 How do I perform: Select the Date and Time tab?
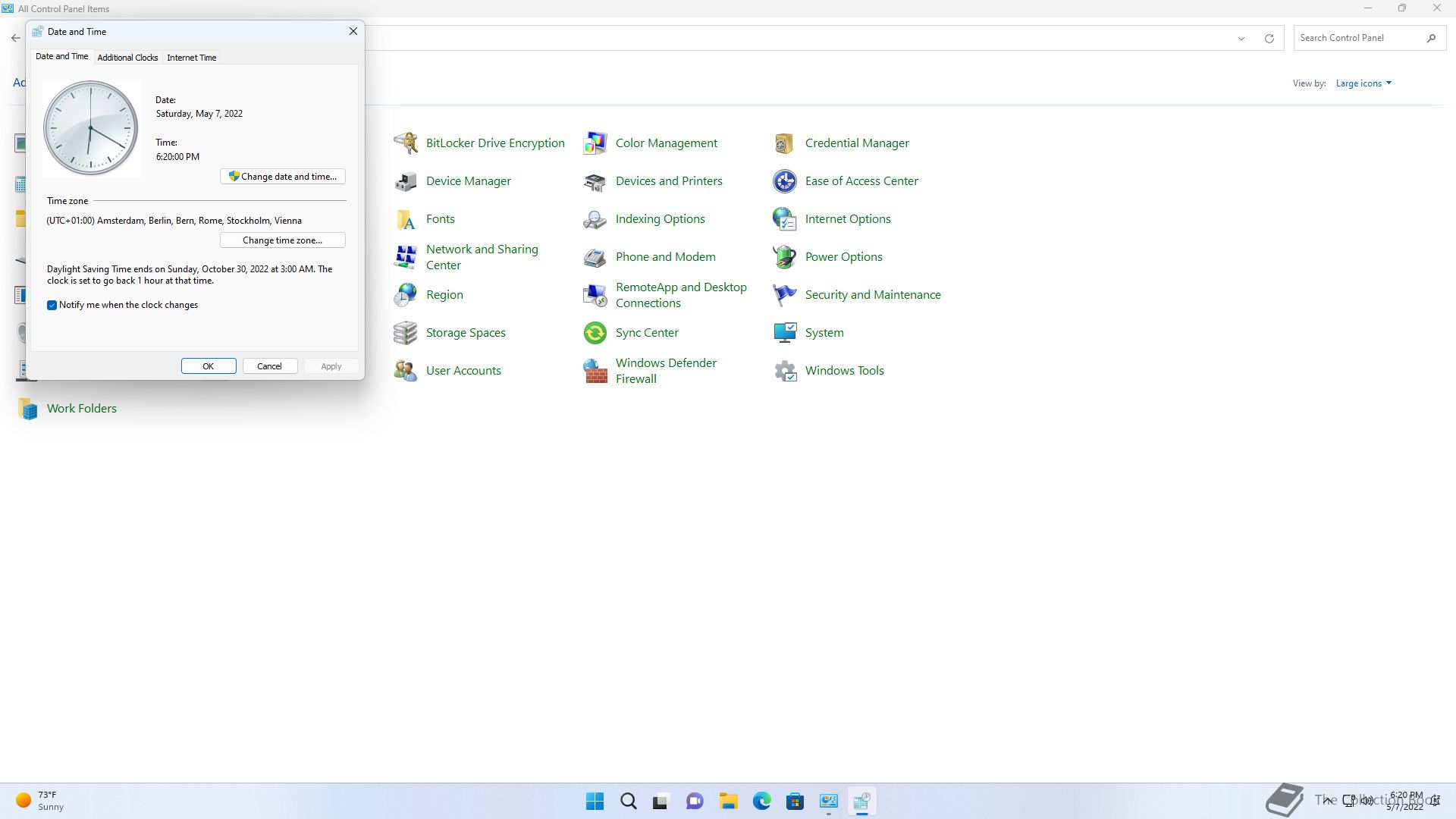(61, 56)
